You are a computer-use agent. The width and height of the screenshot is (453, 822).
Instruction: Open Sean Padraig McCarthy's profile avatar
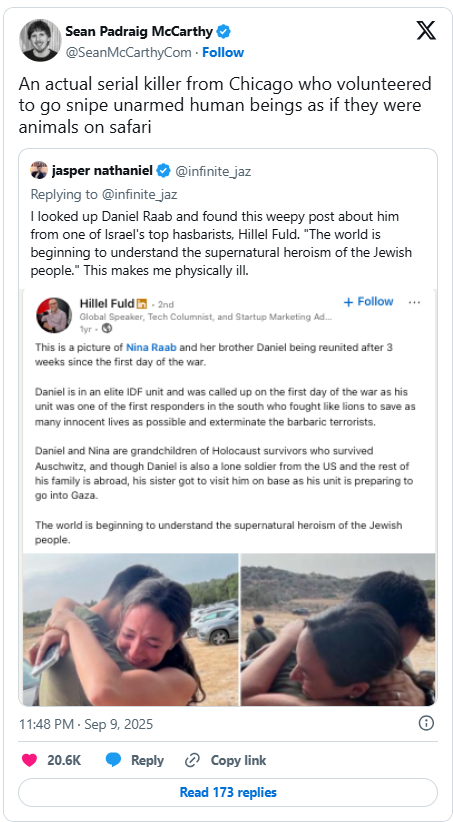(40, 40)
